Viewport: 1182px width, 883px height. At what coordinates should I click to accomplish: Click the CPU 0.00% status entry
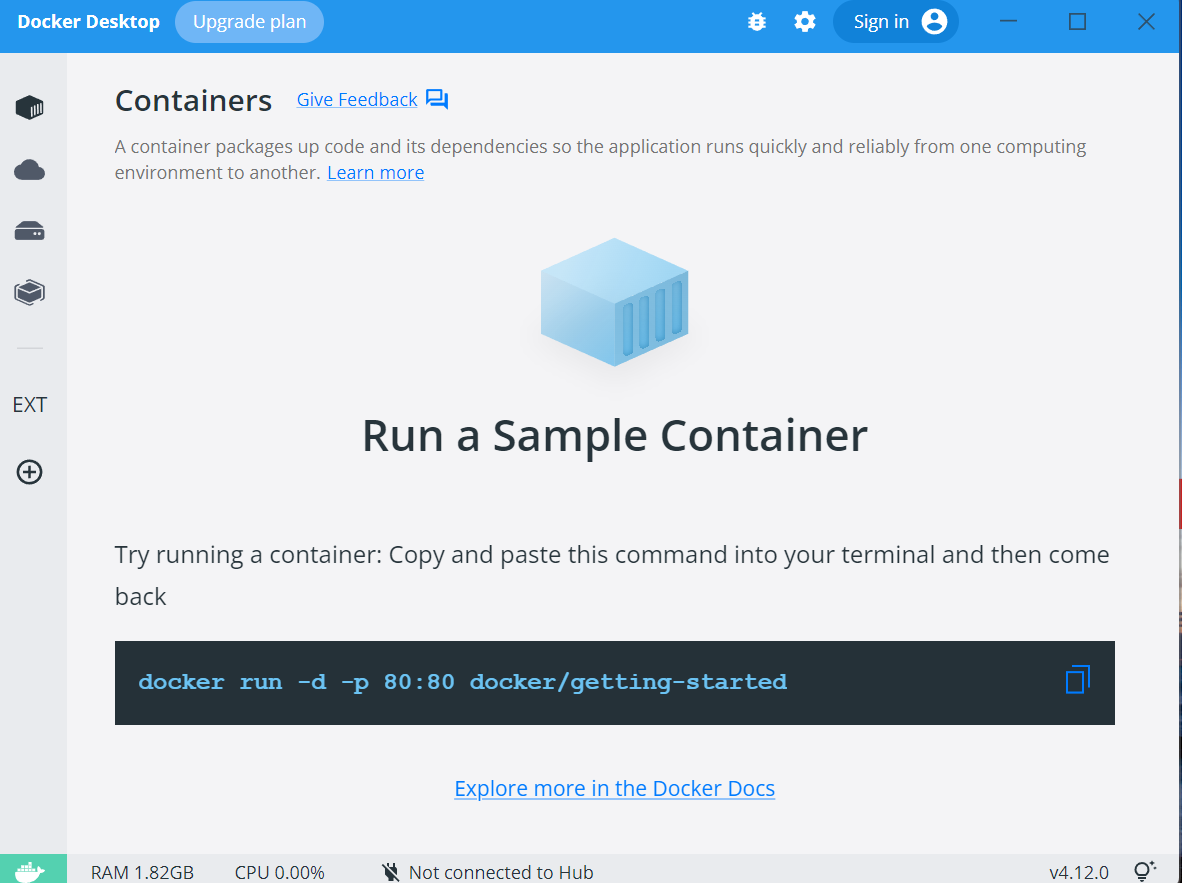(280, 872)
